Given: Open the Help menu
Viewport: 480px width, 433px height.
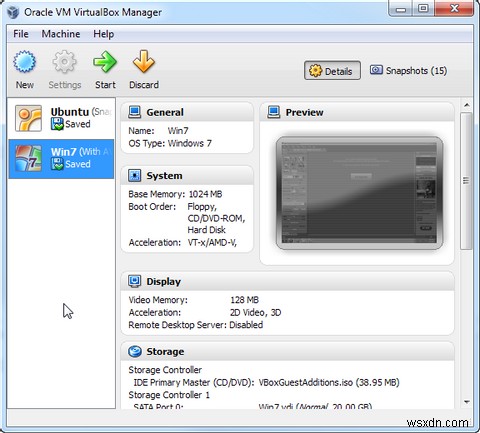Looking at the screenshot, I should pyautogui.click(x=104, y=34).
